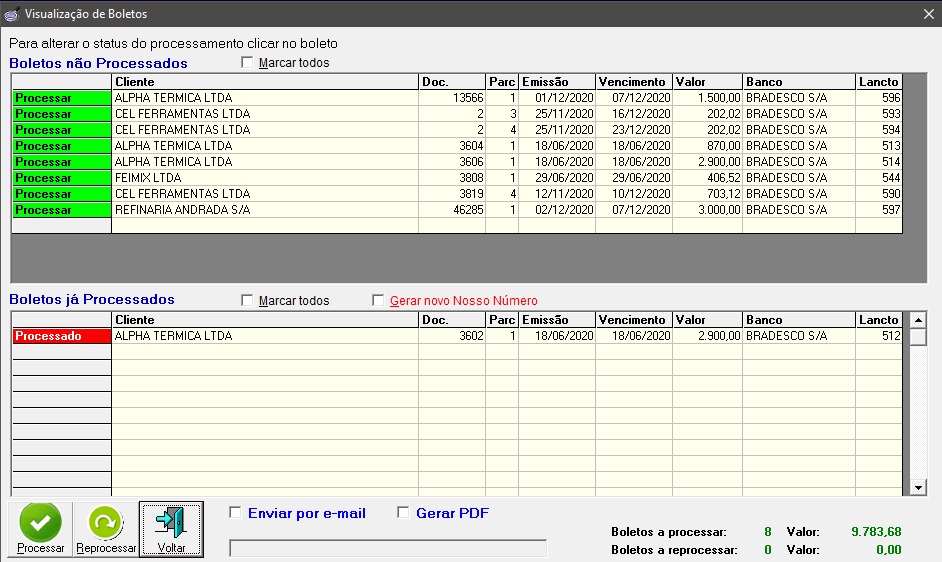Image resolution: width=942 pixels, height=562 pixels.
Task: Check Marcar todos for processed boletos
Action: [247, 300]
